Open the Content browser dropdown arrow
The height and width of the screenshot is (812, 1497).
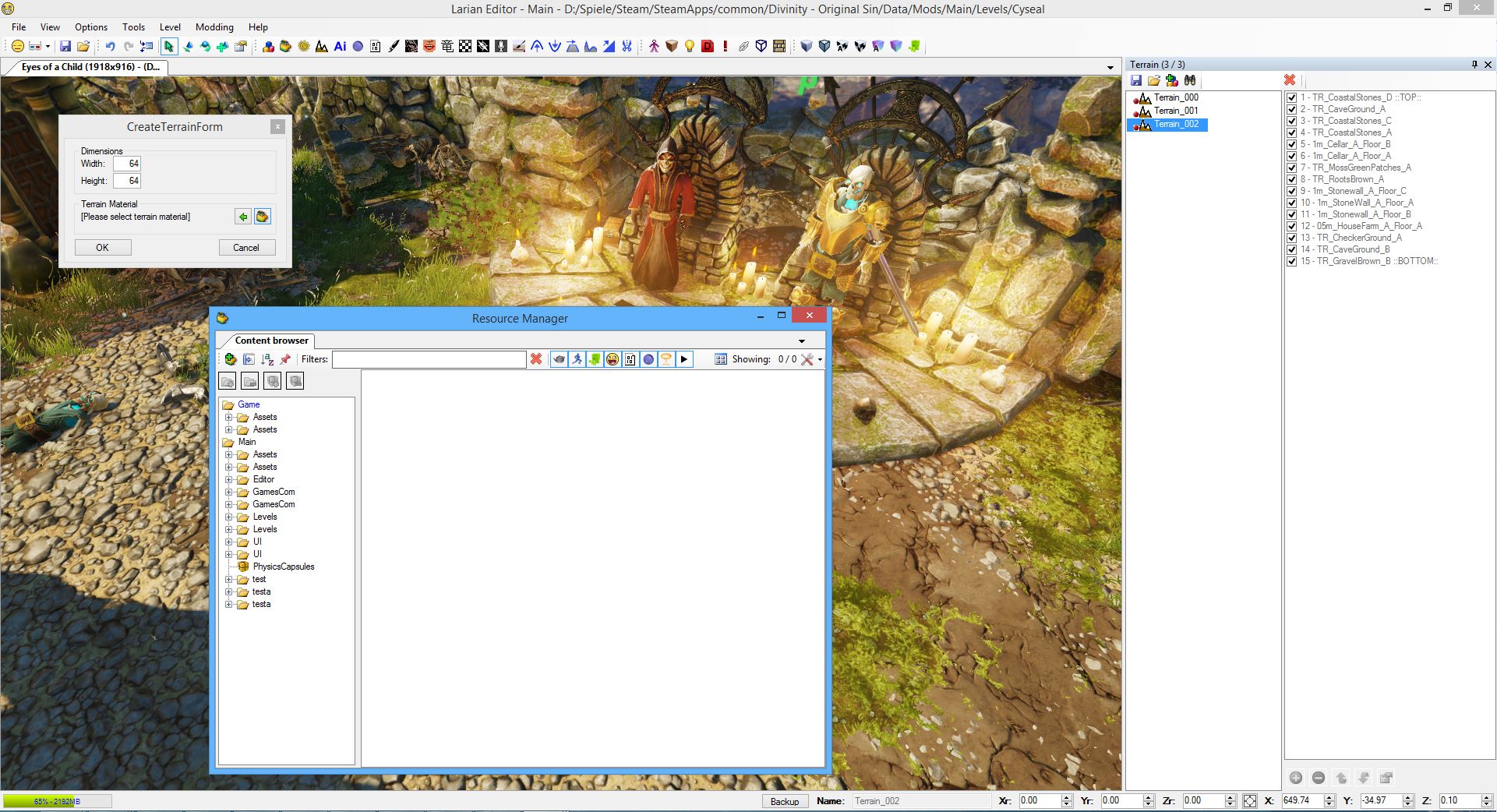pyautogui.click(x=802, y=341)
